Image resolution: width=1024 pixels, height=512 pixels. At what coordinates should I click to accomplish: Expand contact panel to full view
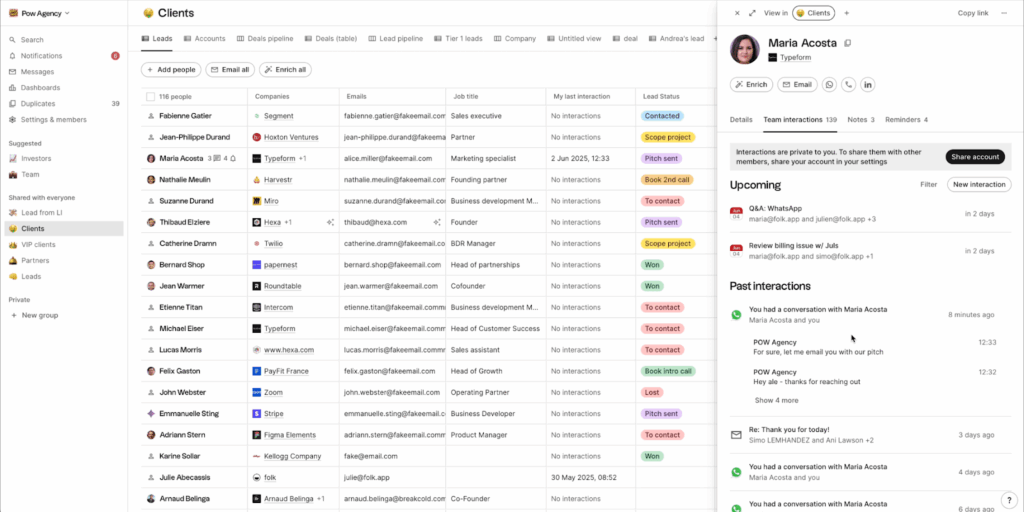click(x=752, y=13)
